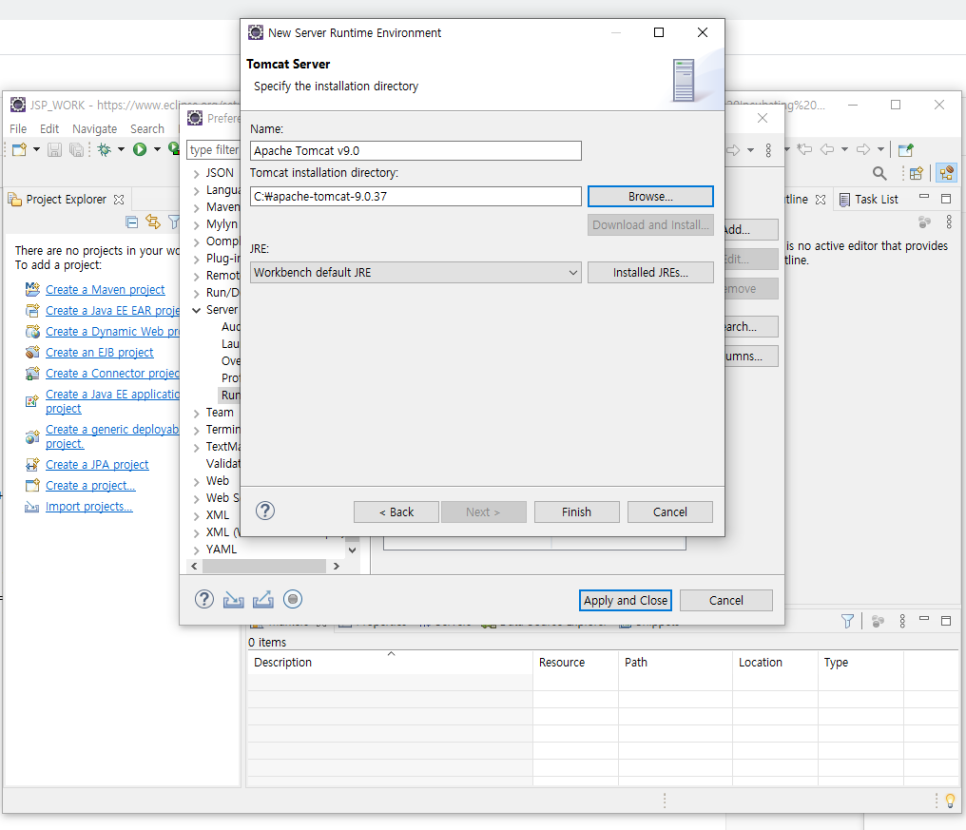
Task: Click the forward navigation arrow in toolbar
Action: click(x=864, y=149)
